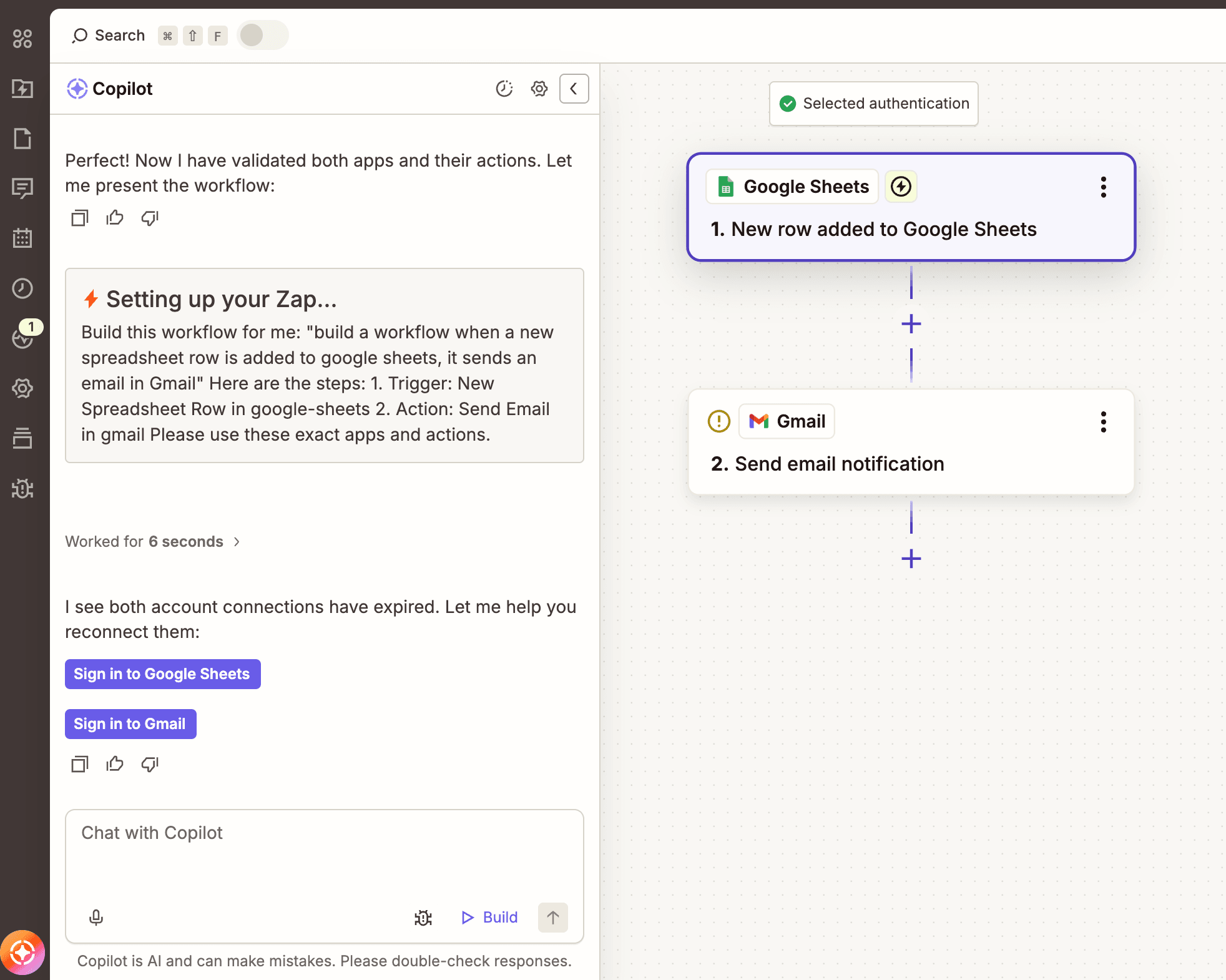This screenshot has width=1226, height=980.
Task: Click the Selected authentication notification
Action: (x=874, y=104)
